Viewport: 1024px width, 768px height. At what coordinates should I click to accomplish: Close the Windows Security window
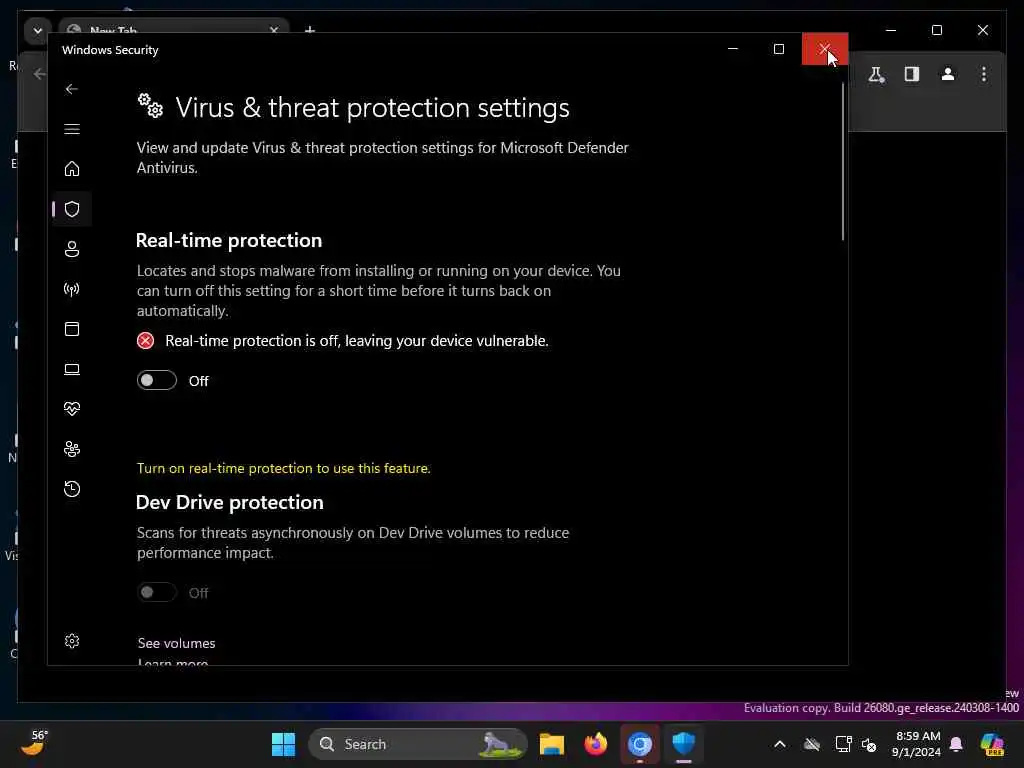tap(824, 49)
